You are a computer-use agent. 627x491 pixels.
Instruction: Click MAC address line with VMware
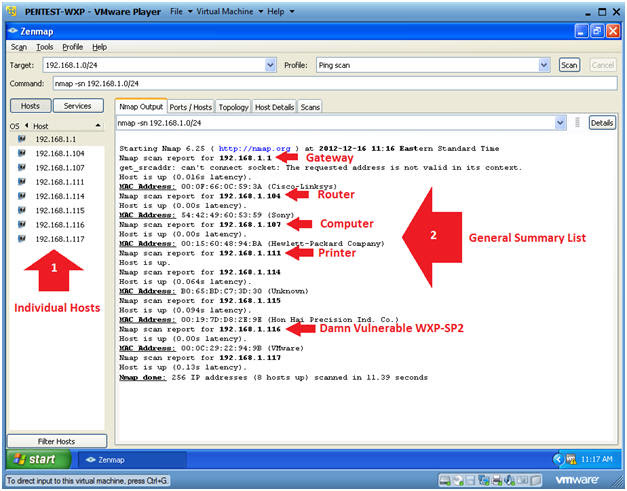(x=211, y=348)
